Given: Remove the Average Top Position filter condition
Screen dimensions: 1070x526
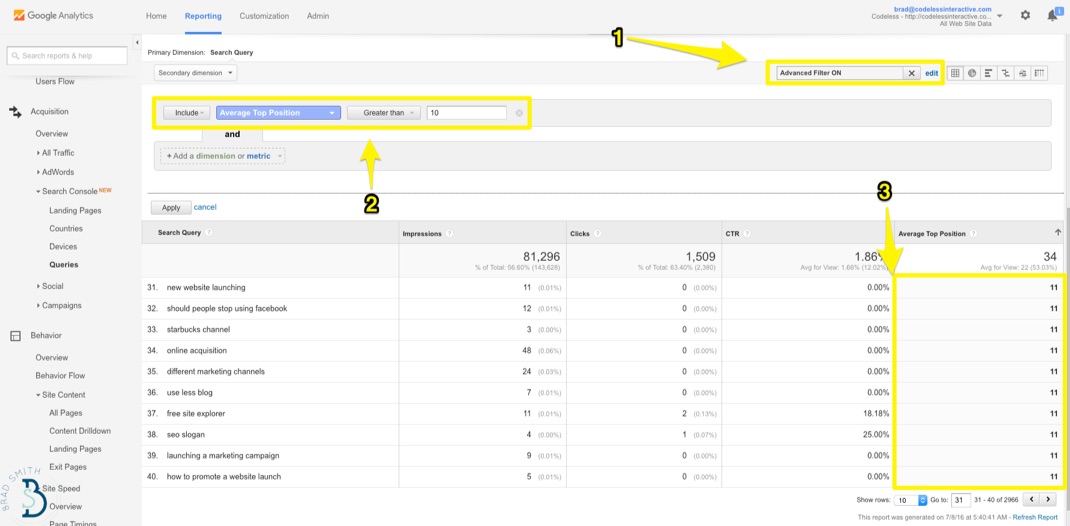Looking at the screenshot, I should point(519,113).
